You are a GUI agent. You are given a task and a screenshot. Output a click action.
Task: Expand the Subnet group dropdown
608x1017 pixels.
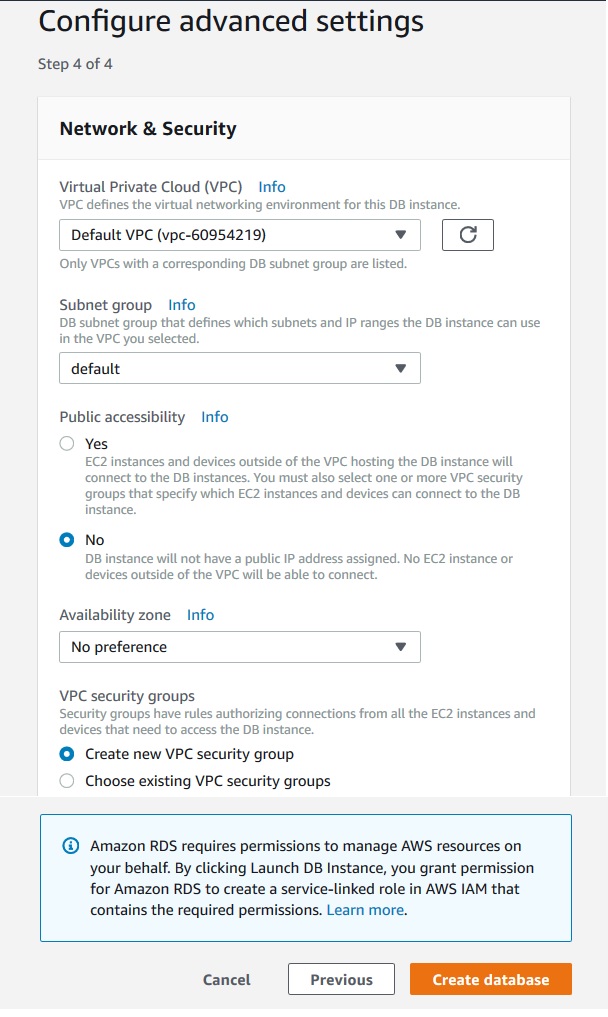(239, 368)
